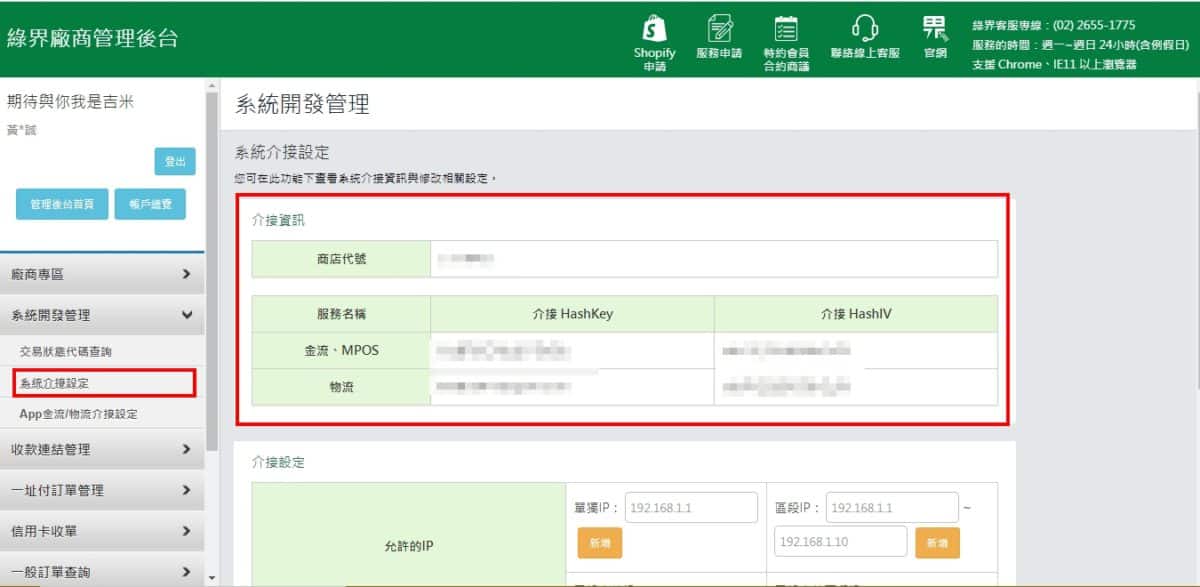Collapse the 系統開發管理 menu section

pos(102,315)
